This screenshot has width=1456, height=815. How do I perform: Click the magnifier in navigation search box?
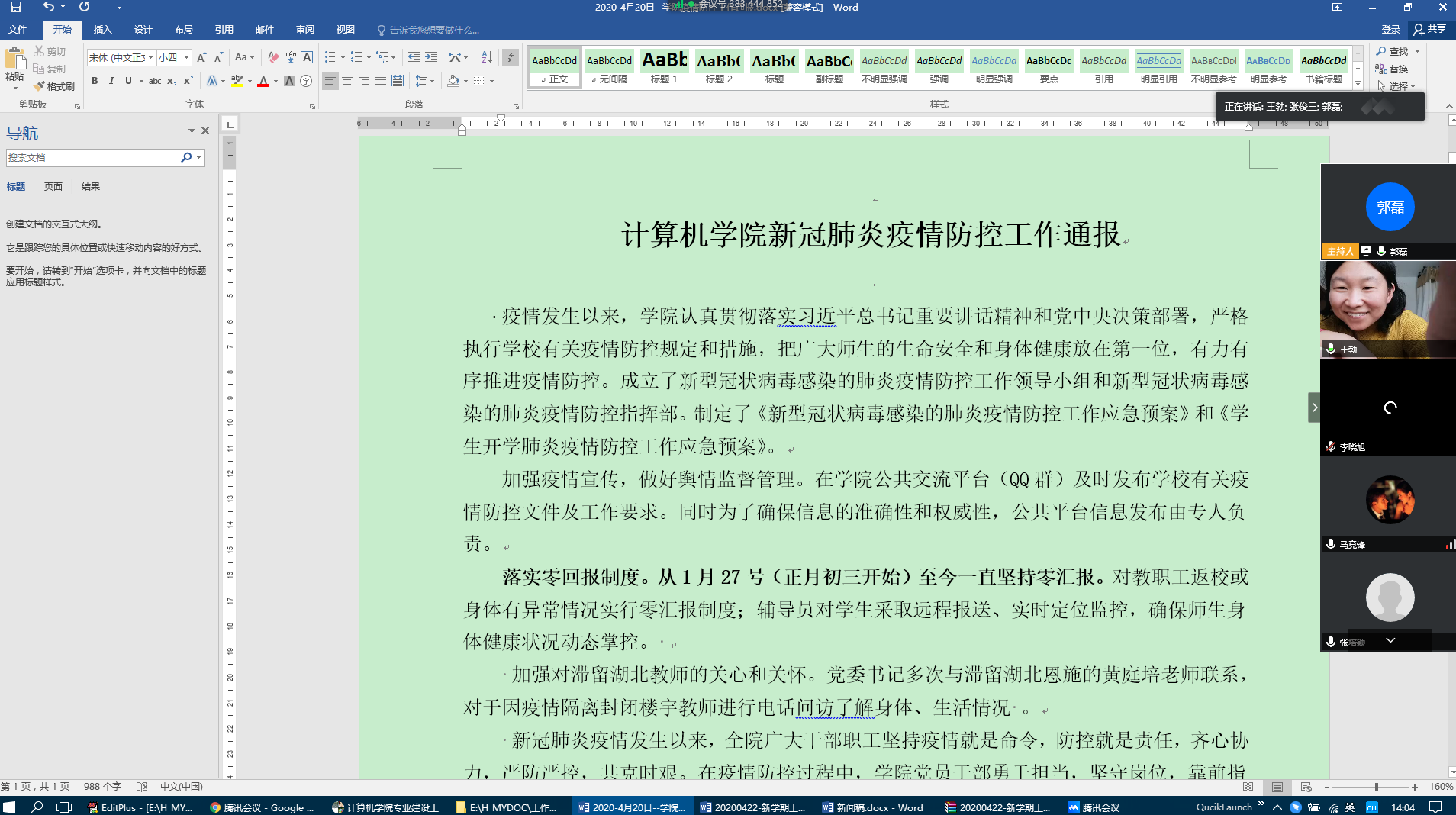coord(186,157)
